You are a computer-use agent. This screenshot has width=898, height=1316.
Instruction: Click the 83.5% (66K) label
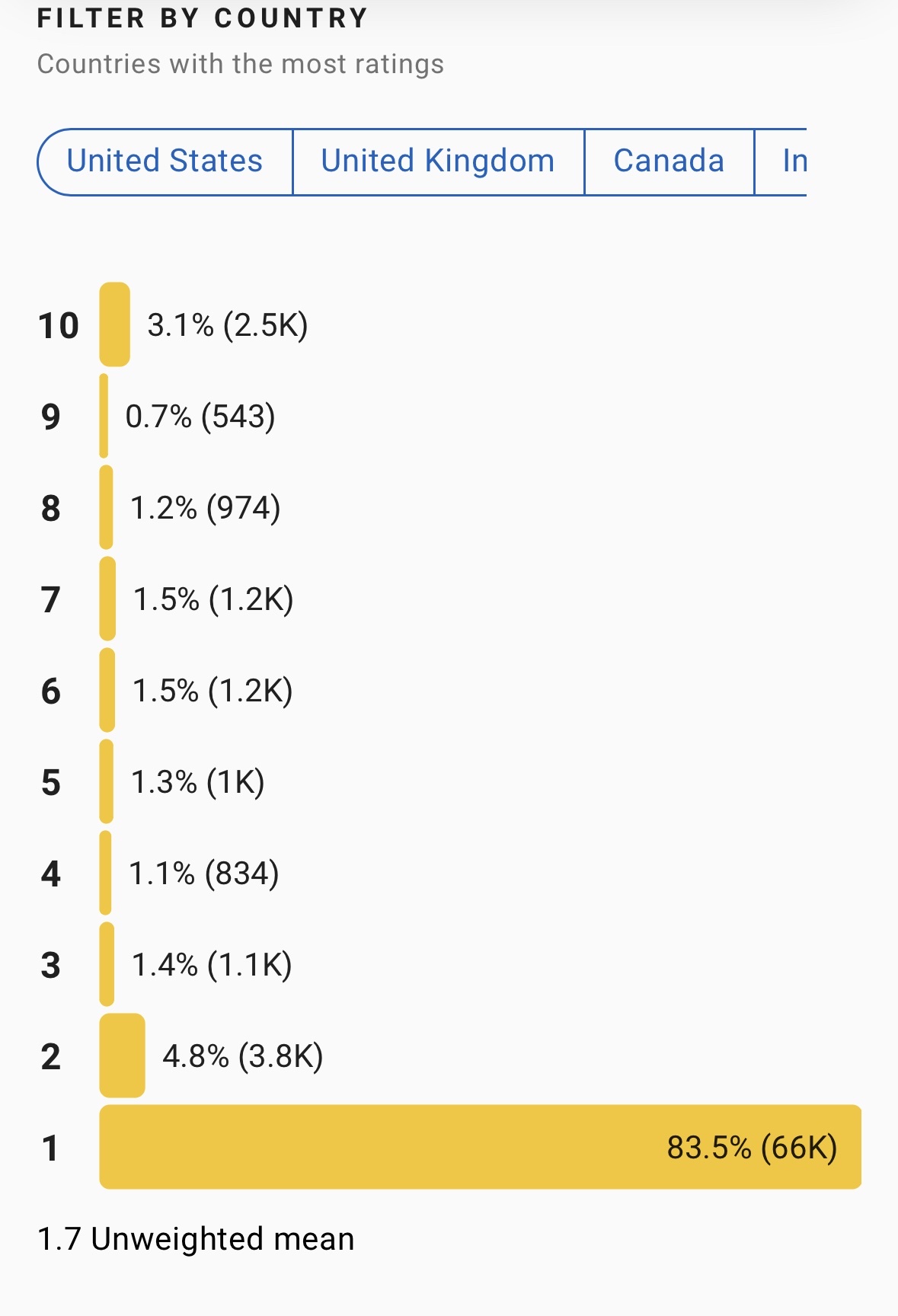coord(752,1147)
